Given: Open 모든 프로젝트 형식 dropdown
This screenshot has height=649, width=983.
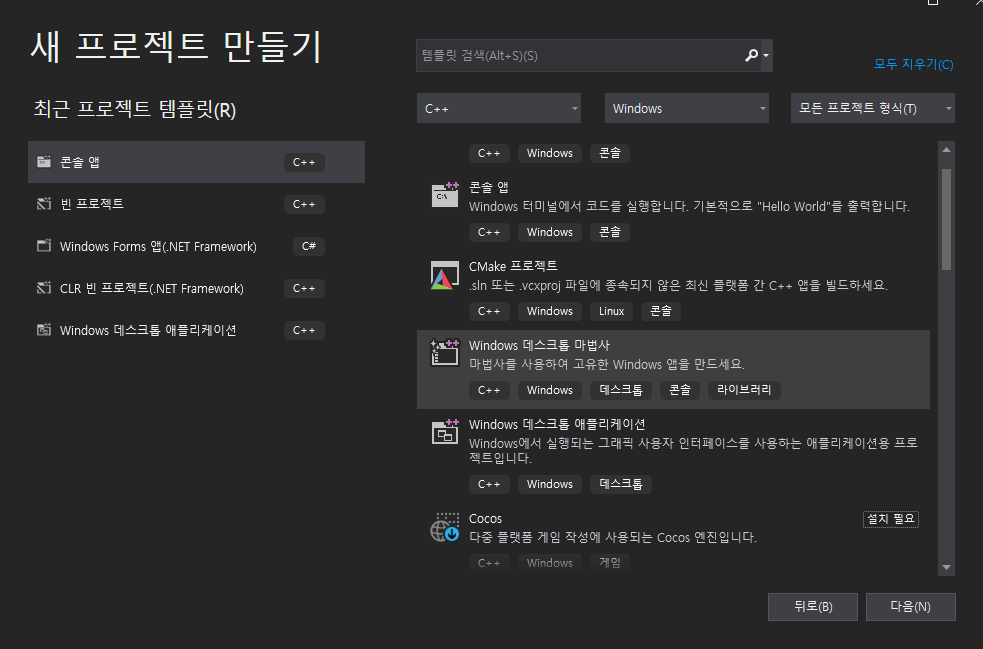Looking at the screenshot, I should click(x=873, y=108).
